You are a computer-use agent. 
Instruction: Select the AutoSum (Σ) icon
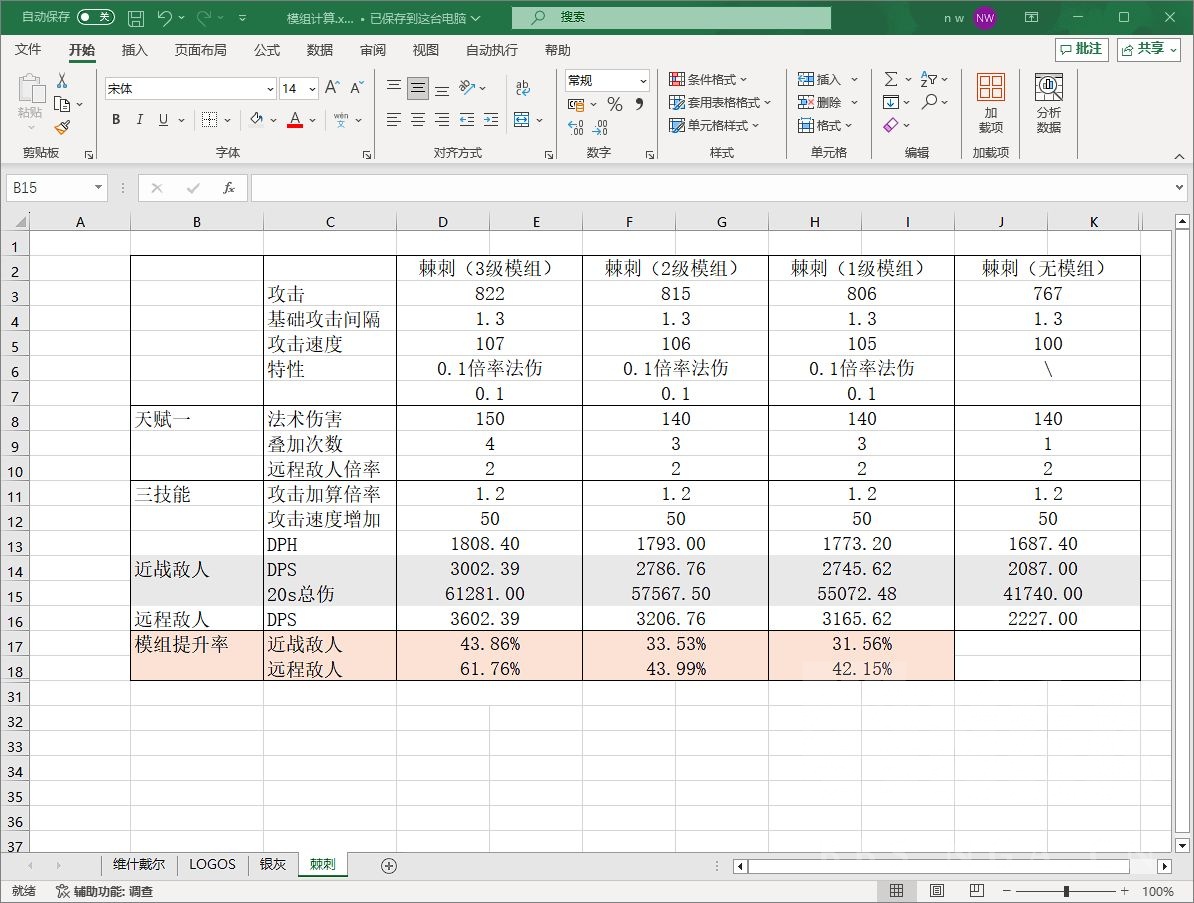click(889, 80)
